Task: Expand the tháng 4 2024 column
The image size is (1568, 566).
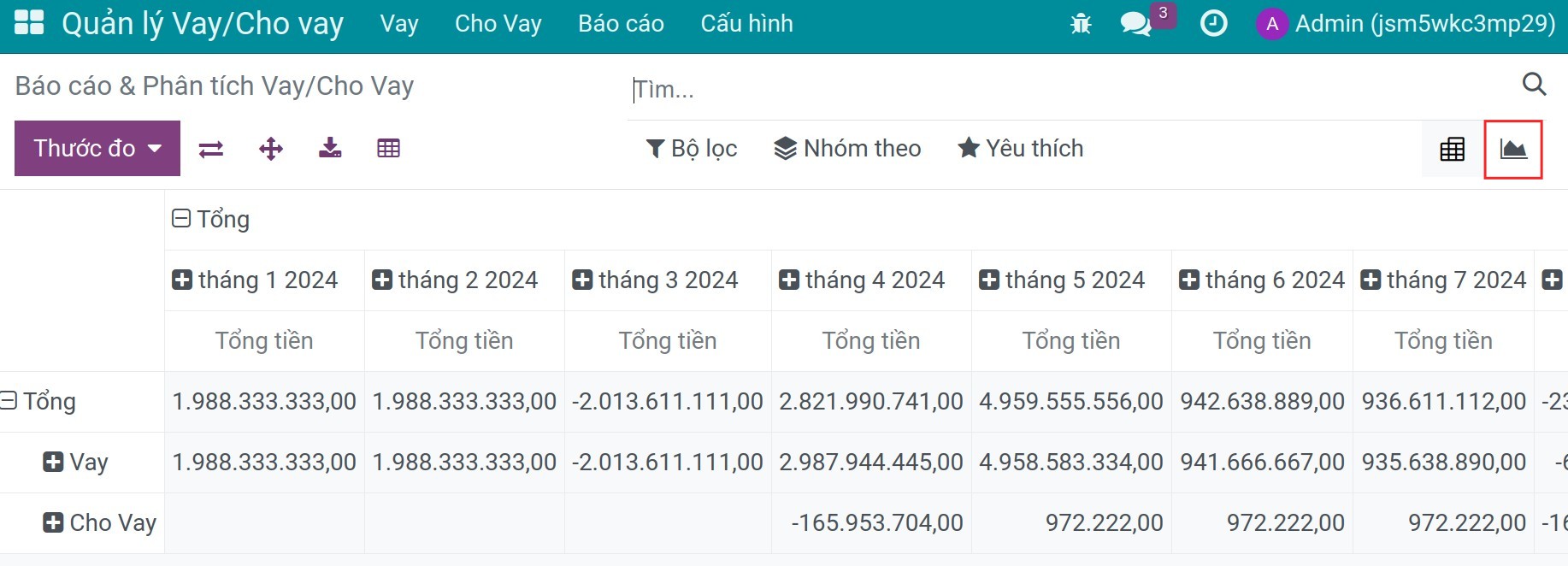Action: click(x=862, y=280)
